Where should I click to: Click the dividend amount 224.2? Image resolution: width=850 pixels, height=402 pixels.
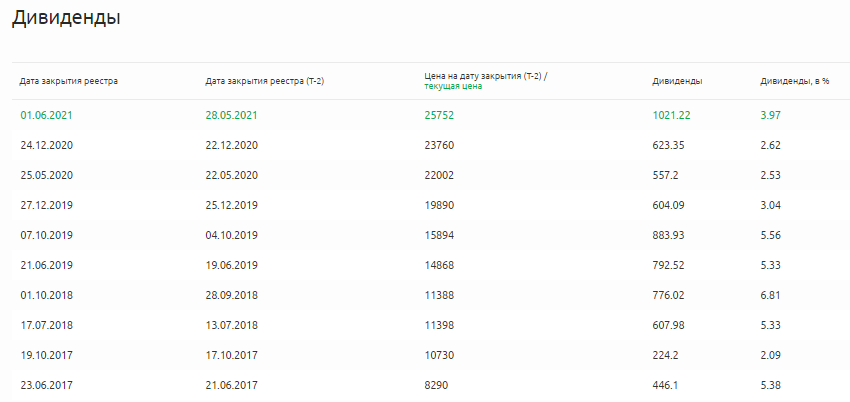[666, 355]
